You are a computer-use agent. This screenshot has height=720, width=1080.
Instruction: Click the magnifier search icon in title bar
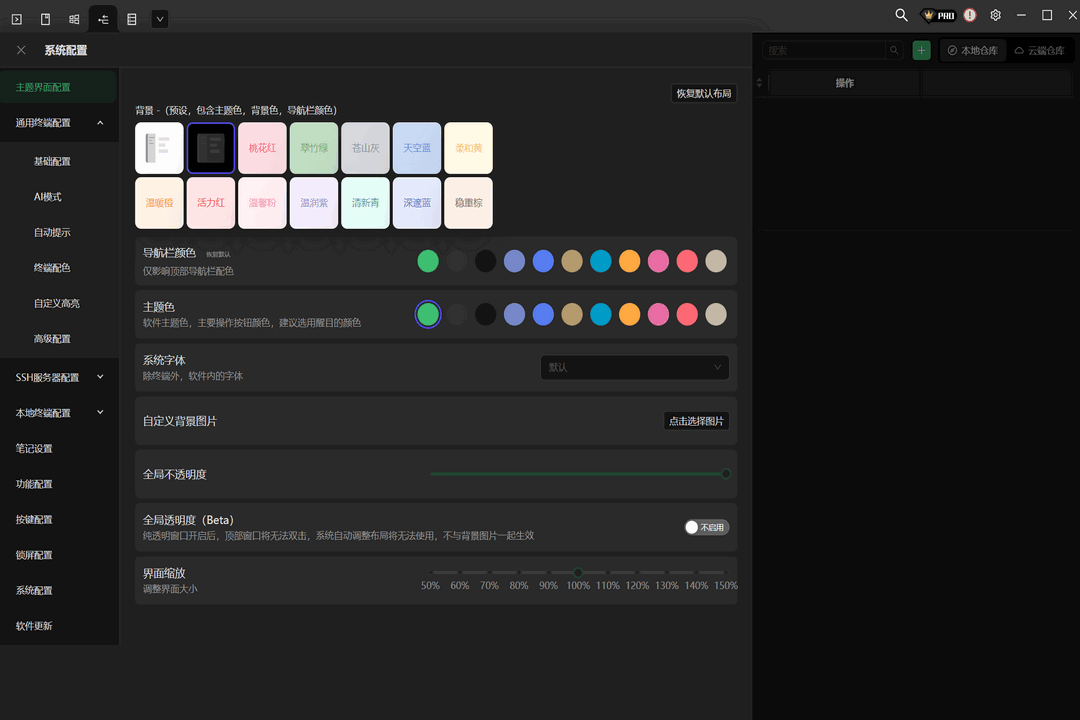(x=901, y=16)
